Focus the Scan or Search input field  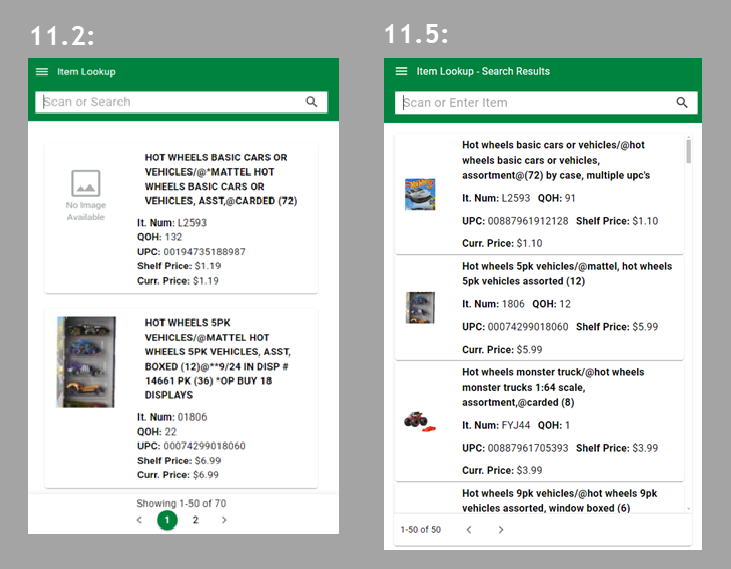click(181, 102)
